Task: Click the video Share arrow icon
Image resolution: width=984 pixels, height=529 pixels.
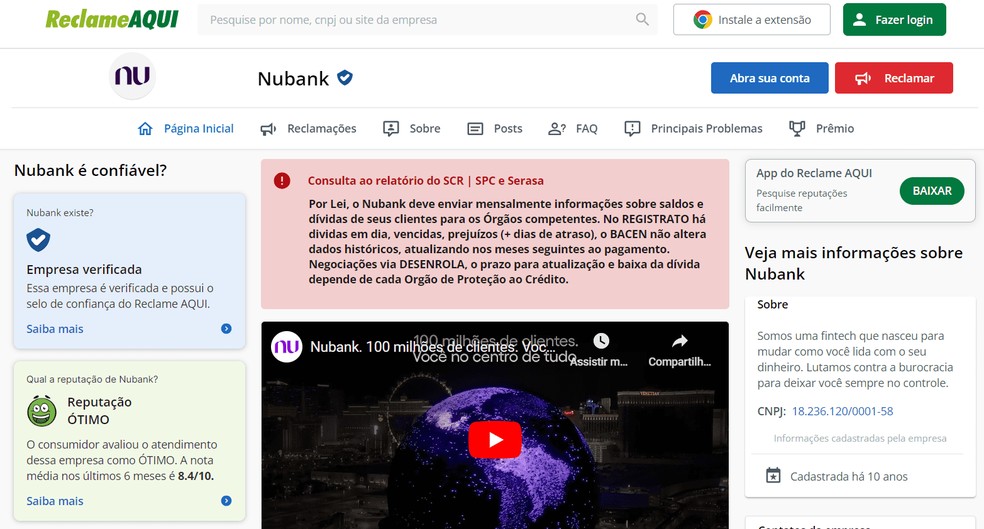Action: (680, 341)
